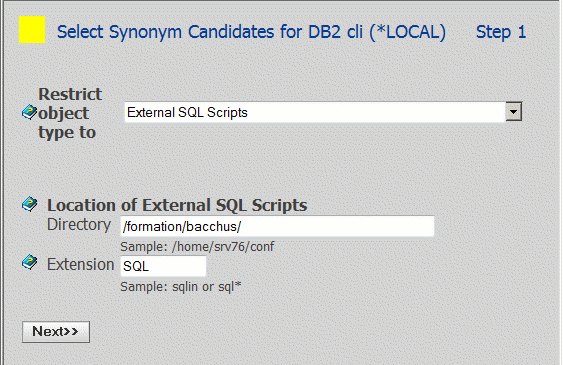Click the yellow square next to page title
Image resolution: width=563 pixels, height=365 pixels.
[x=32, y=29]
